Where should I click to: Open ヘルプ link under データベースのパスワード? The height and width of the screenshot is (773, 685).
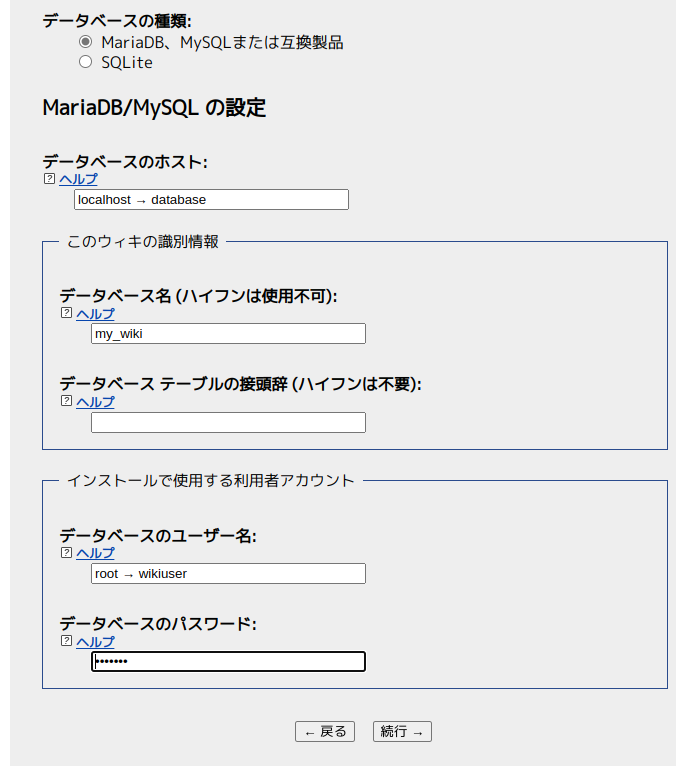pos(95,641)
